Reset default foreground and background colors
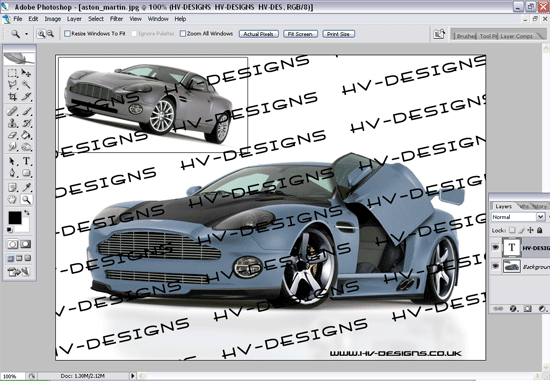 click(10, 230)
